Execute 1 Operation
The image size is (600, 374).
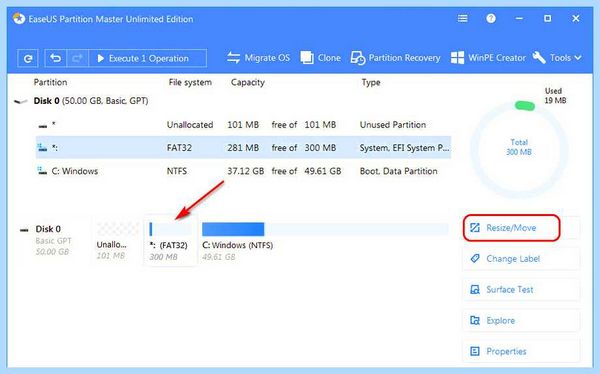point(148,58)
